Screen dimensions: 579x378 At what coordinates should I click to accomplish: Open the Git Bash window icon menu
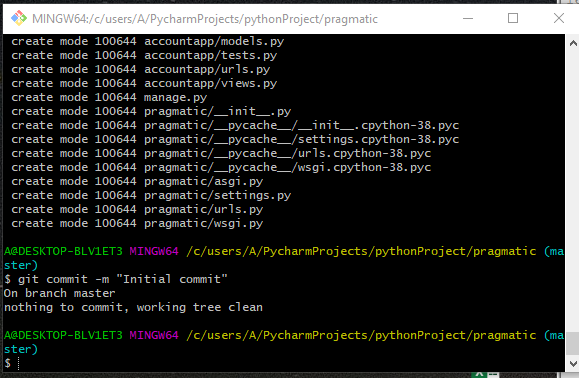[19, 18]
